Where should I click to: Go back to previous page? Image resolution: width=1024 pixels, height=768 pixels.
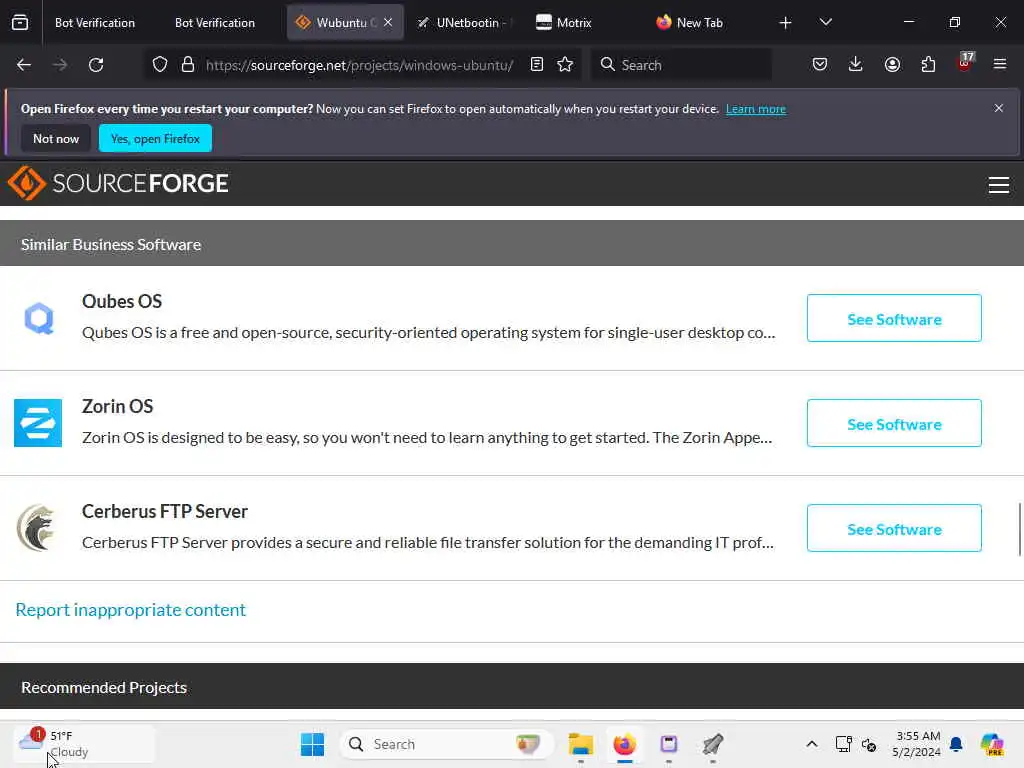[24, 65]
